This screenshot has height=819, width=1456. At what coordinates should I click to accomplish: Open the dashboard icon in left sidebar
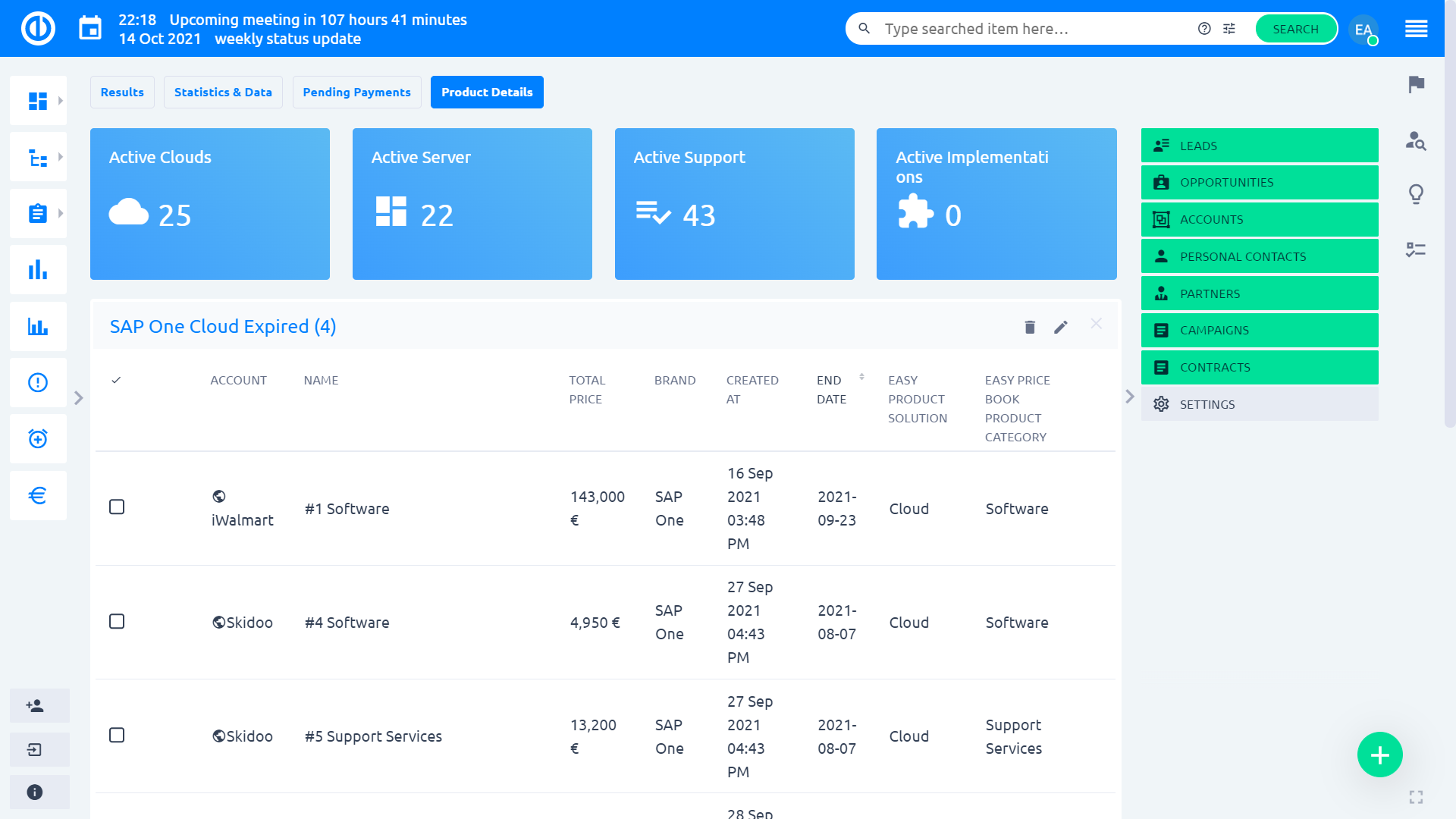(x=38, y=100)
